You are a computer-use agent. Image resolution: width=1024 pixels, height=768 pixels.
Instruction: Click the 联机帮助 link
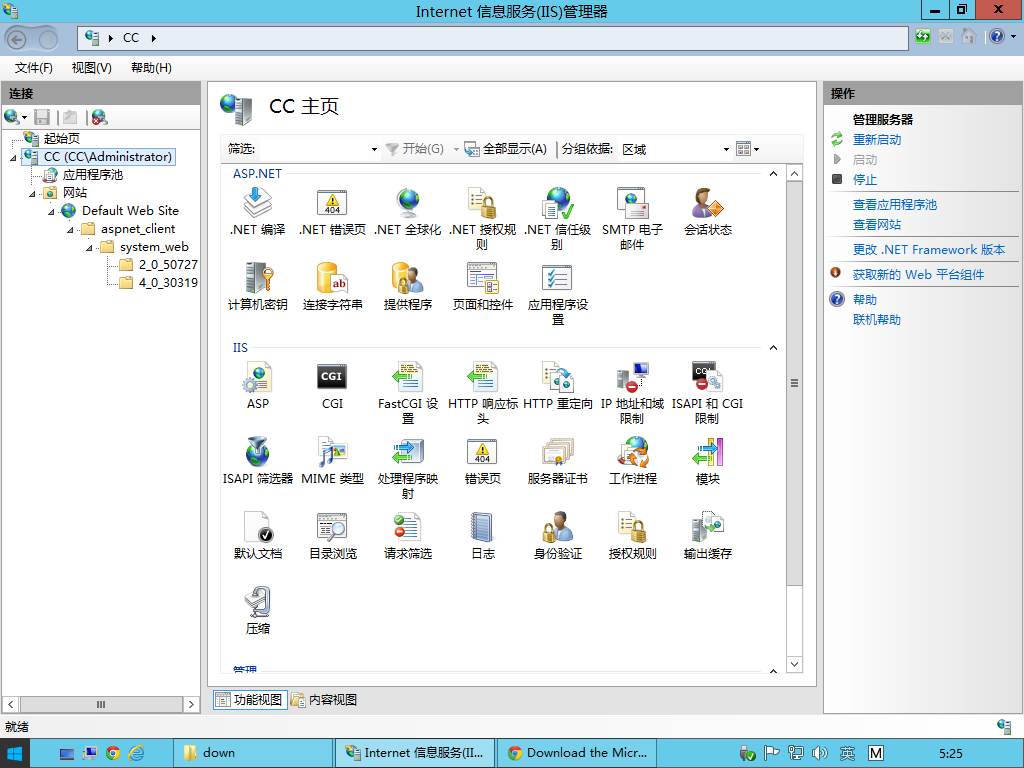[x=876, y=319]
